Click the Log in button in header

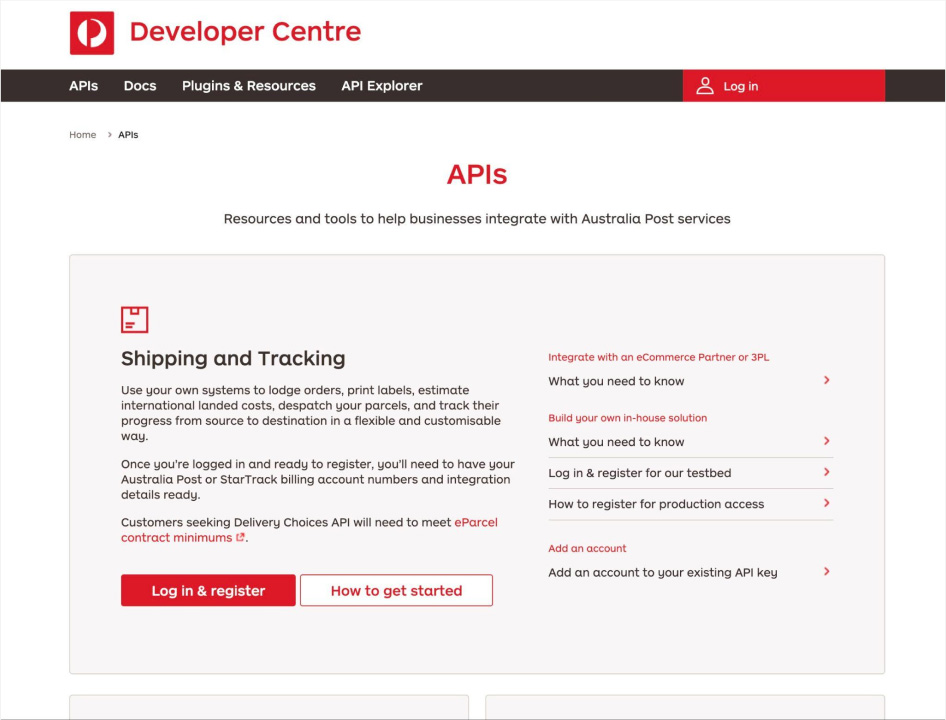click(784, 86)
